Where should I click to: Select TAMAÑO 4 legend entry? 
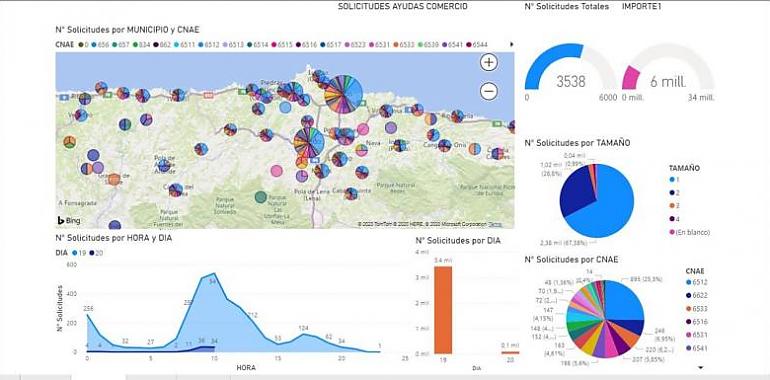(x=674, y=219)
